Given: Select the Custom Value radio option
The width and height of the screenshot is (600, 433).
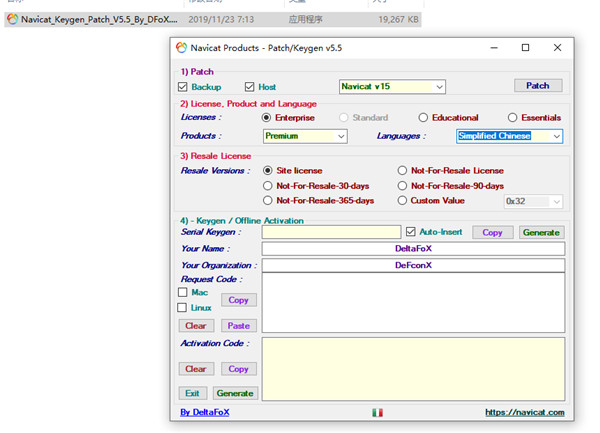Looking at the screenshot, I should click(403, 201).
